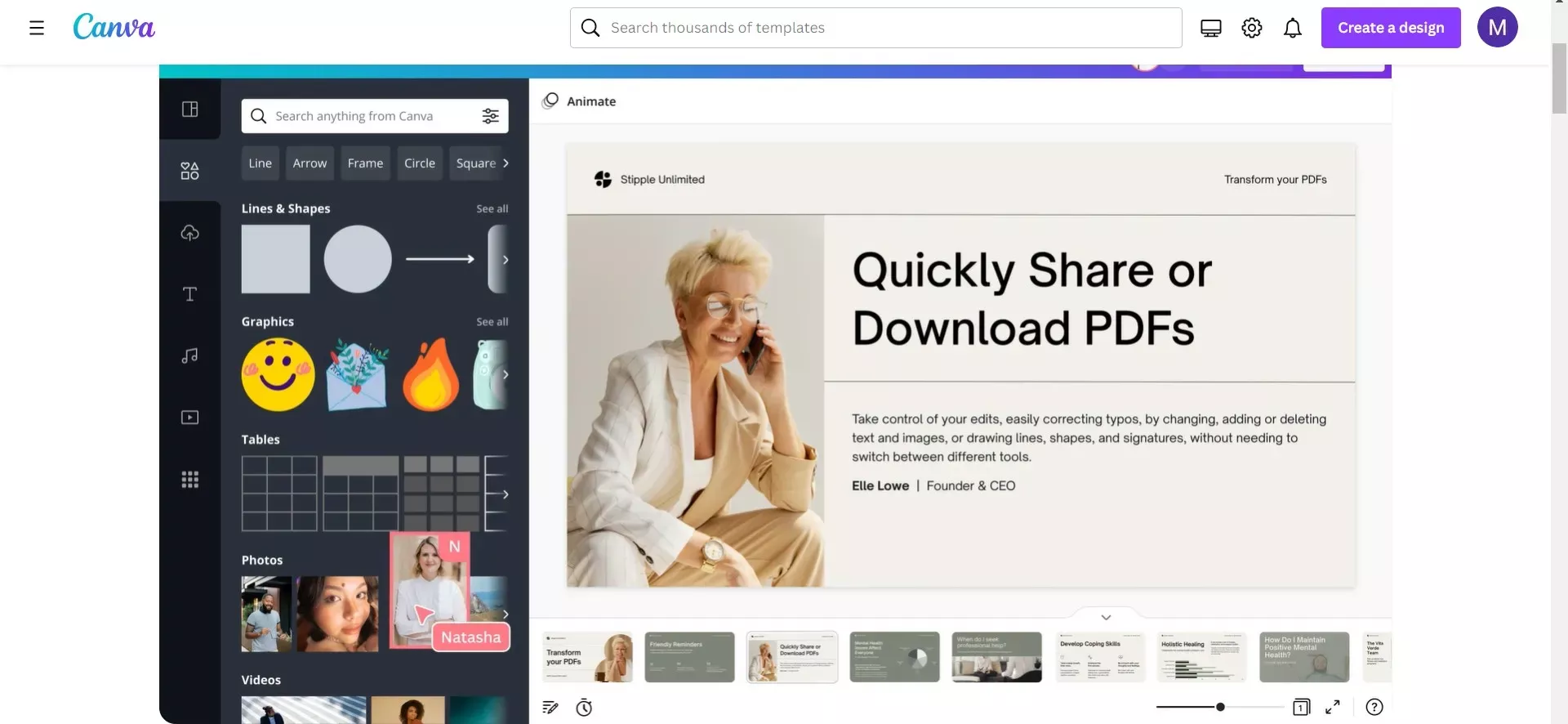Add the smiley face graphic
1568x724 pixels.
(278, 374)
